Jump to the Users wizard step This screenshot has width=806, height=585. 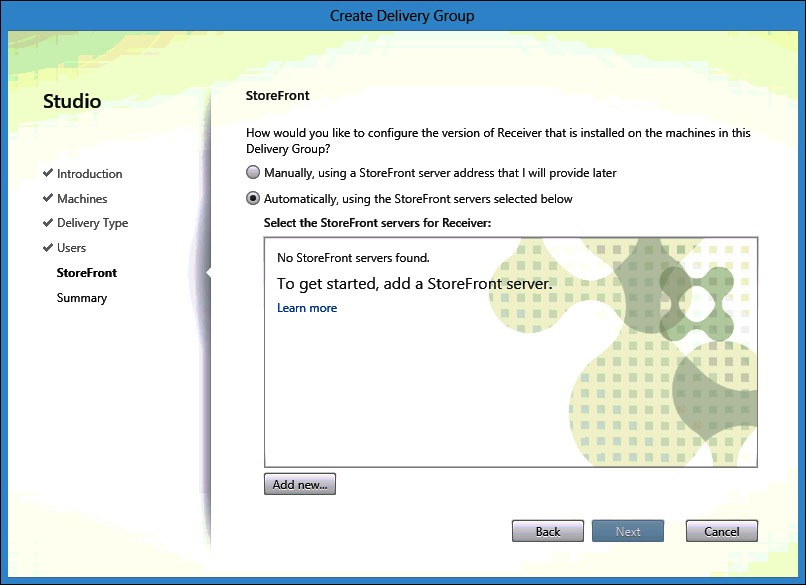coord(71,248)
